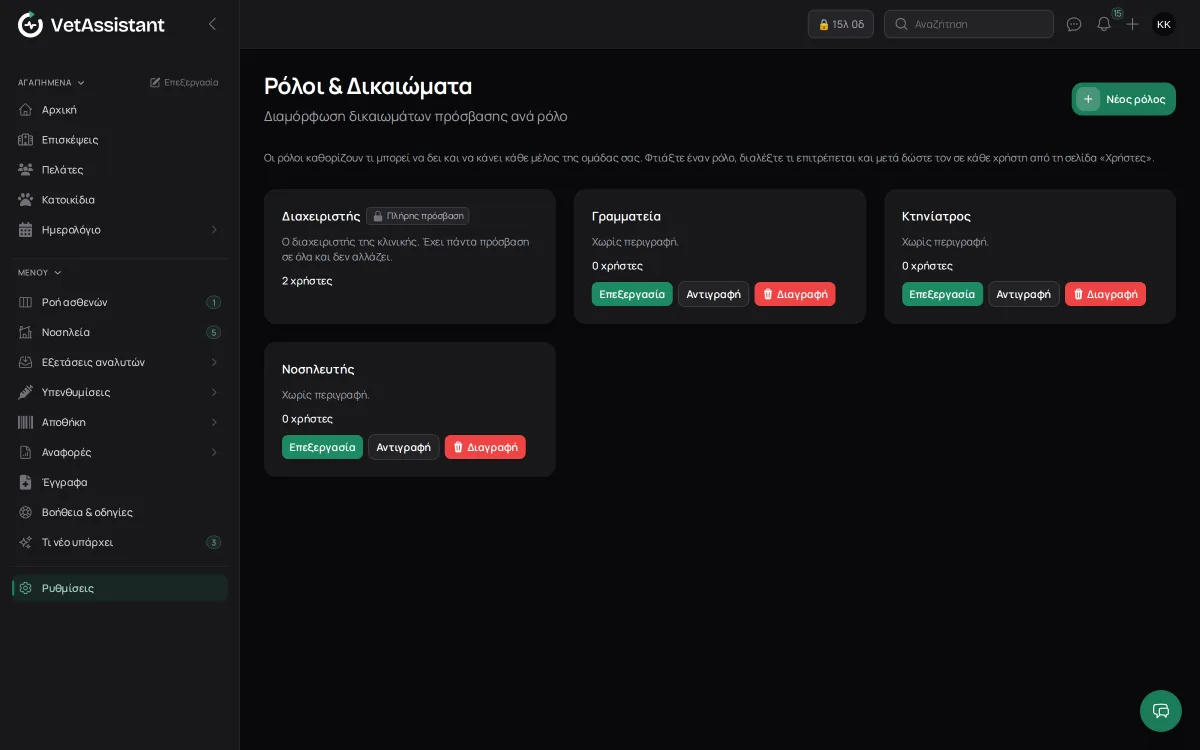1200x750 pixels.
Task: Open the chat messages icon in header
Action: 1074,24
